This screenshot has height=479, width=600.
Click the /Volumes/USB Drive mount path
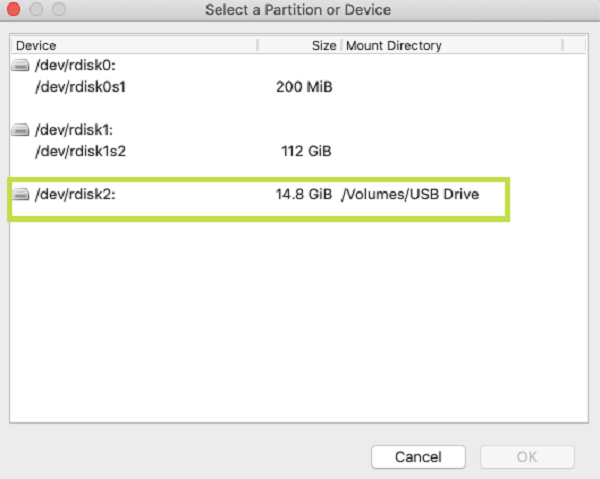tap(410, 194)
